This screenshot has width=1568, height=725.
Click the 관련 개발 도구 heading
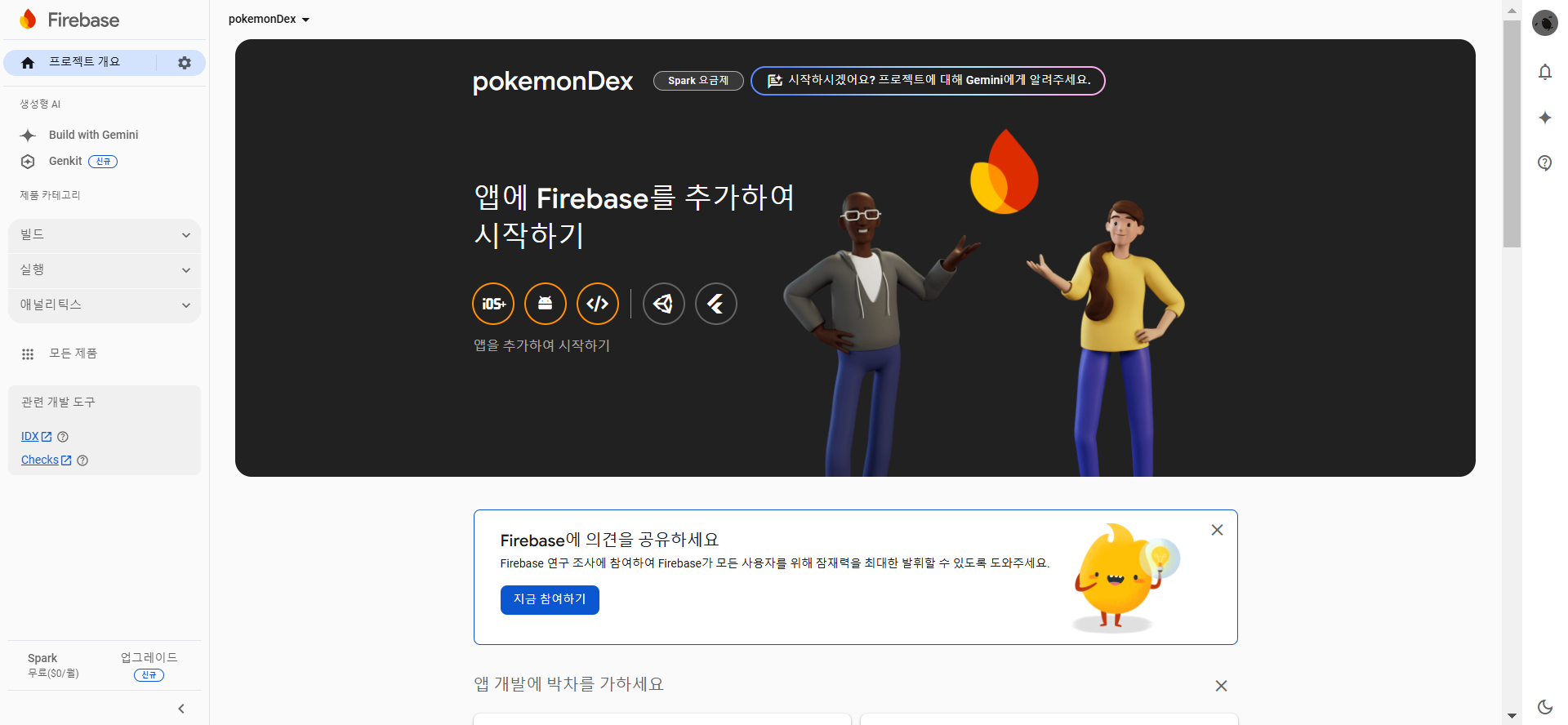pos(58,403)
